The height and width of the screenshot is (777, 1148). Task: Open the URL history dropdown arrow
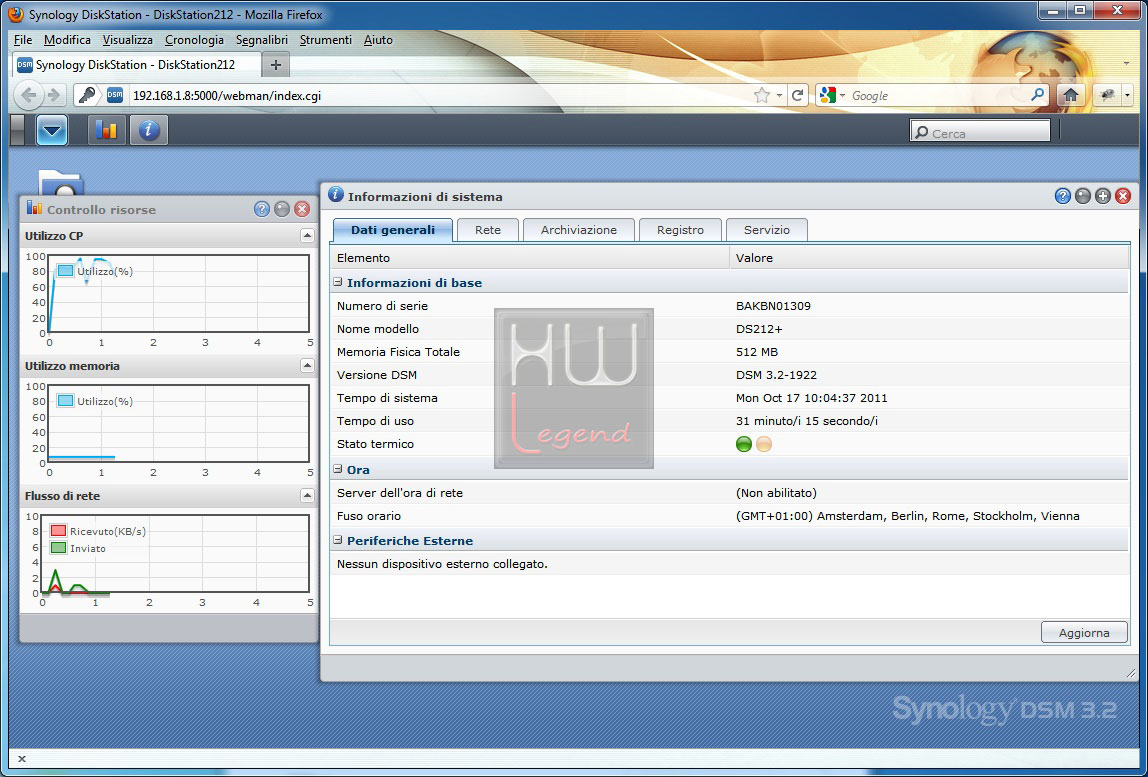point(779,96)
